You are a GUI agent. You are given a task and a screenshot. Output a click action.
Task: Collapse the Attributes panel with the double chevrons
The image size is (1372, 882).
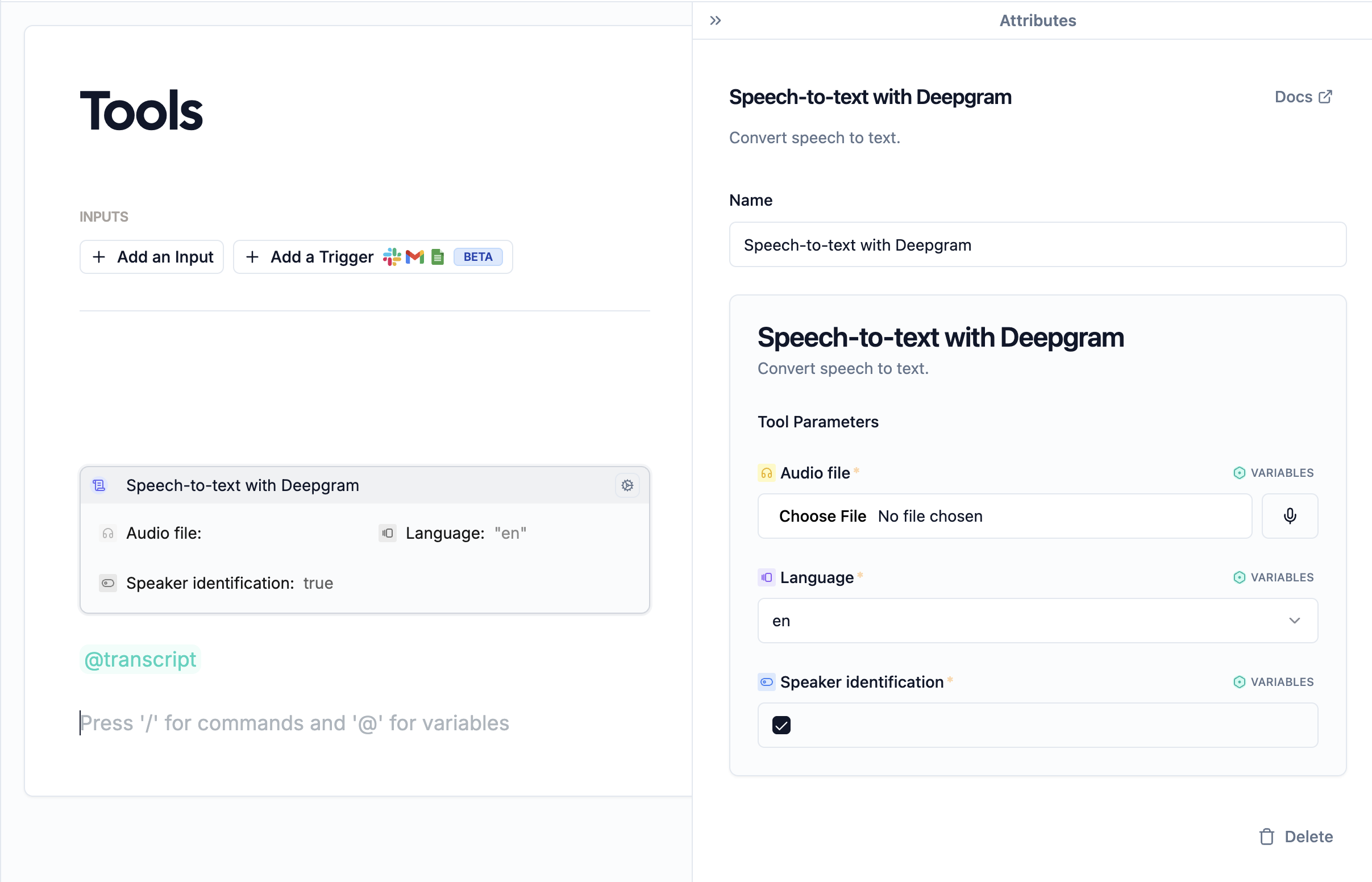point(715,20)
